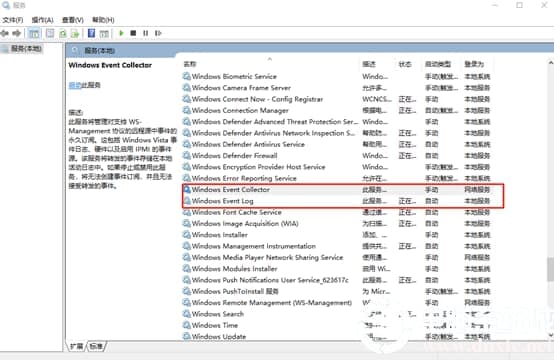
Task: Click gear icon of Windows Event Log
Action: (187, 201)
